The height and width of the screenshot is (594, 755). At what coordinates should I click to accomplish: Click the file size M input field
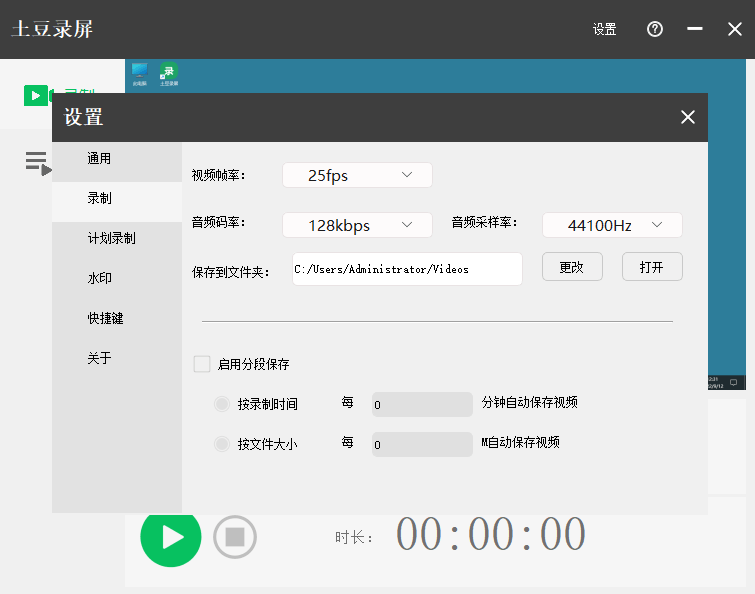(422, 444)
